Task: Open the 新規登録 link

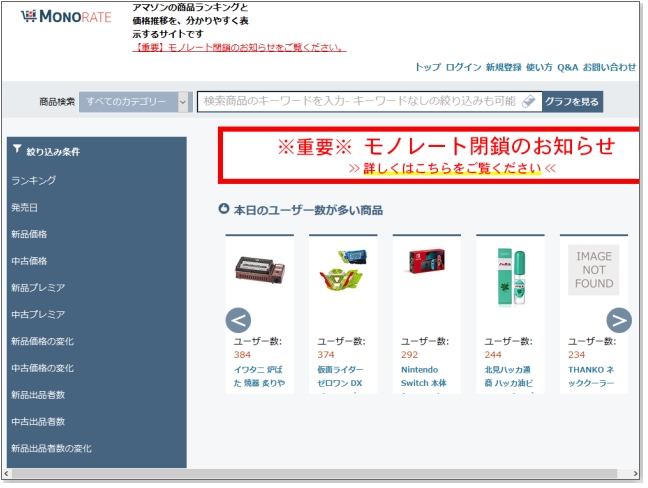Action: coord(503,67)
